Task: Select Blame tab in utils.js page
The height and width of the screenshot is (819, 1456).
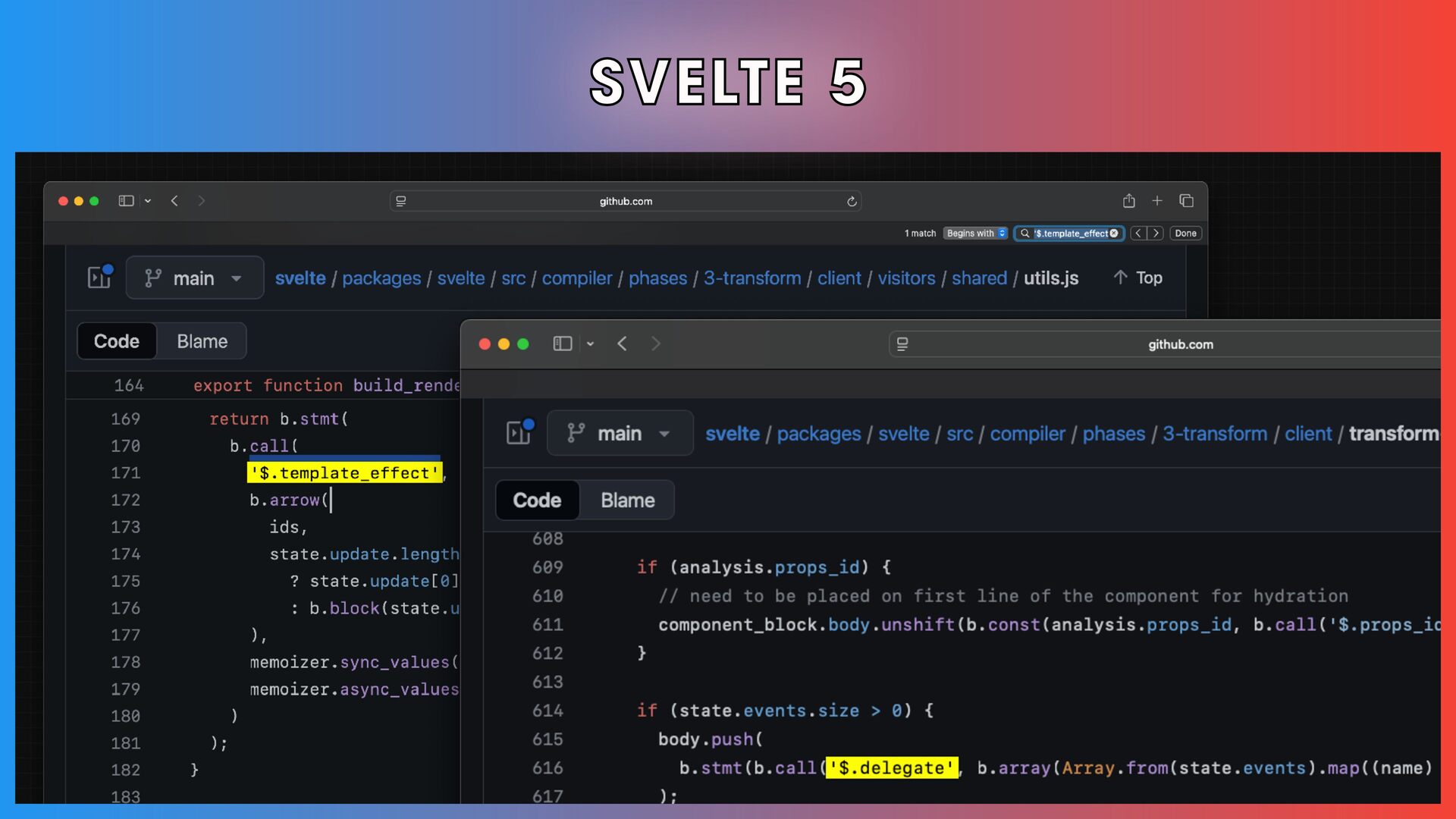Action: pos(202,341)
